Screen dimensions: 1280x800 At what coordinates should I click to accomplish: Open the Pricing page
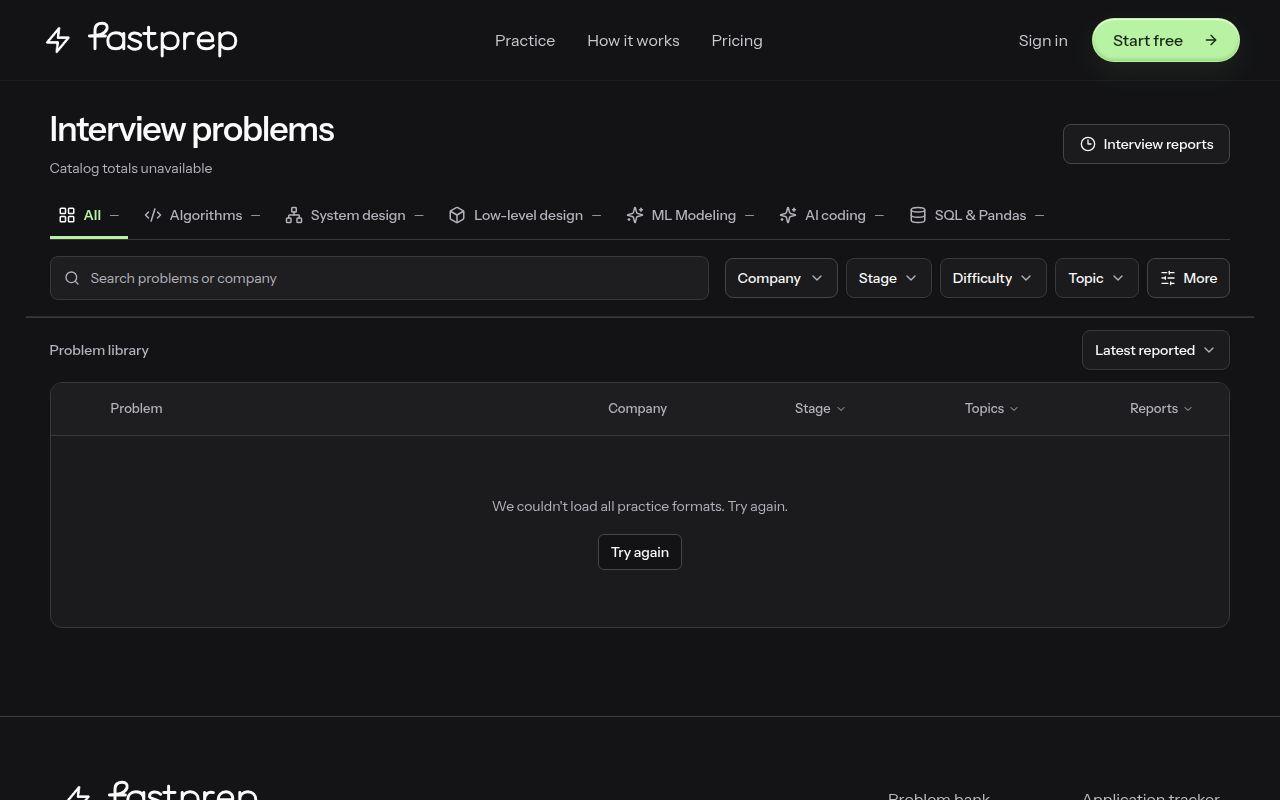tap(737, 40)
